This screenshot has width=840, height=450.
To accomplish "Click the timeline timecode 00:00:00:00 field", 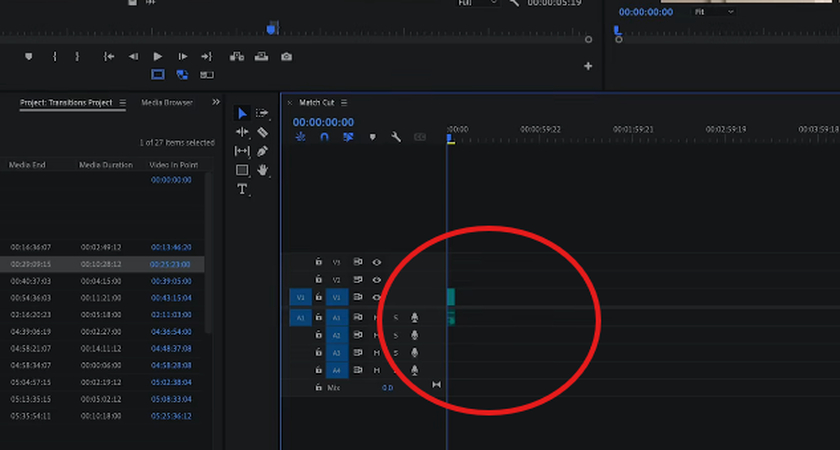I will point(323,122).
